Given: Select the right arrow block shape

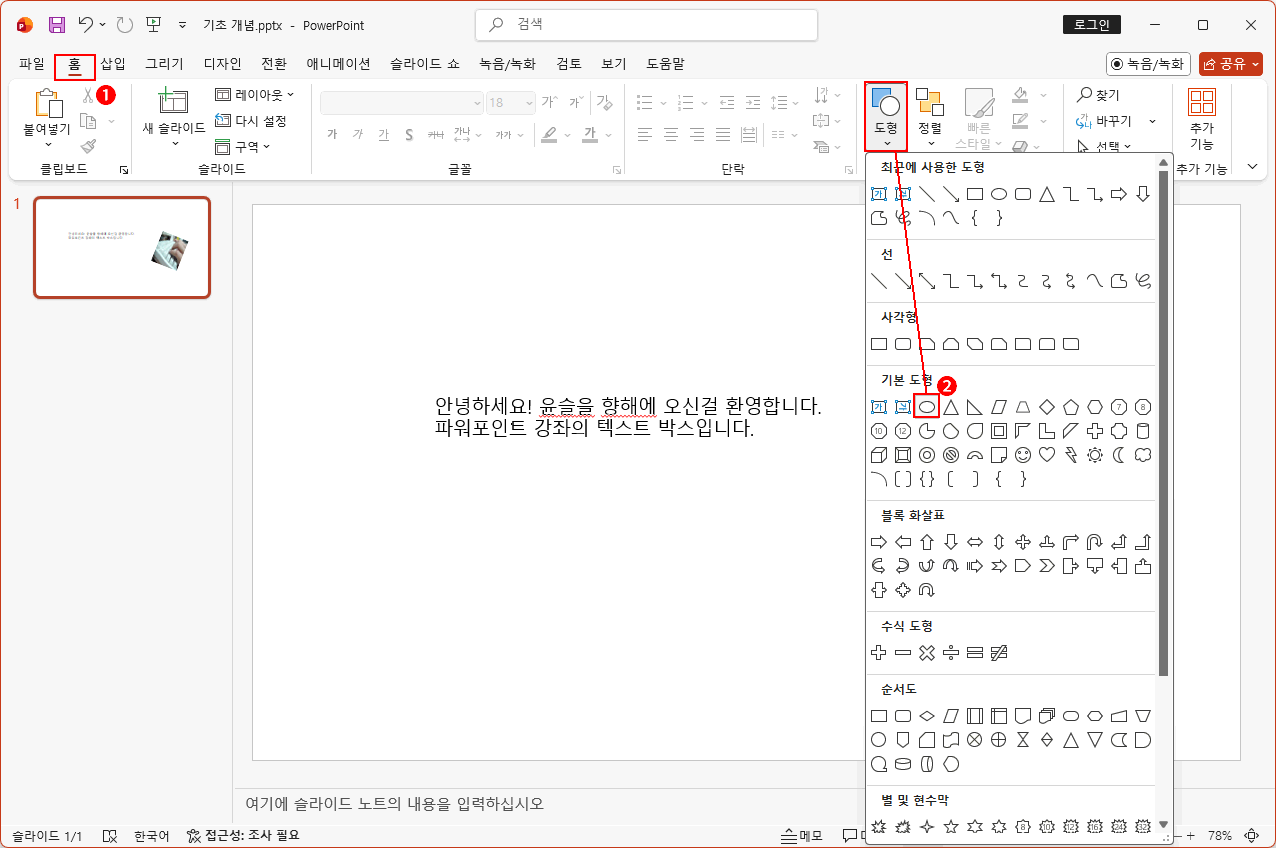Looking at the screenshot, I should [877, 542].
